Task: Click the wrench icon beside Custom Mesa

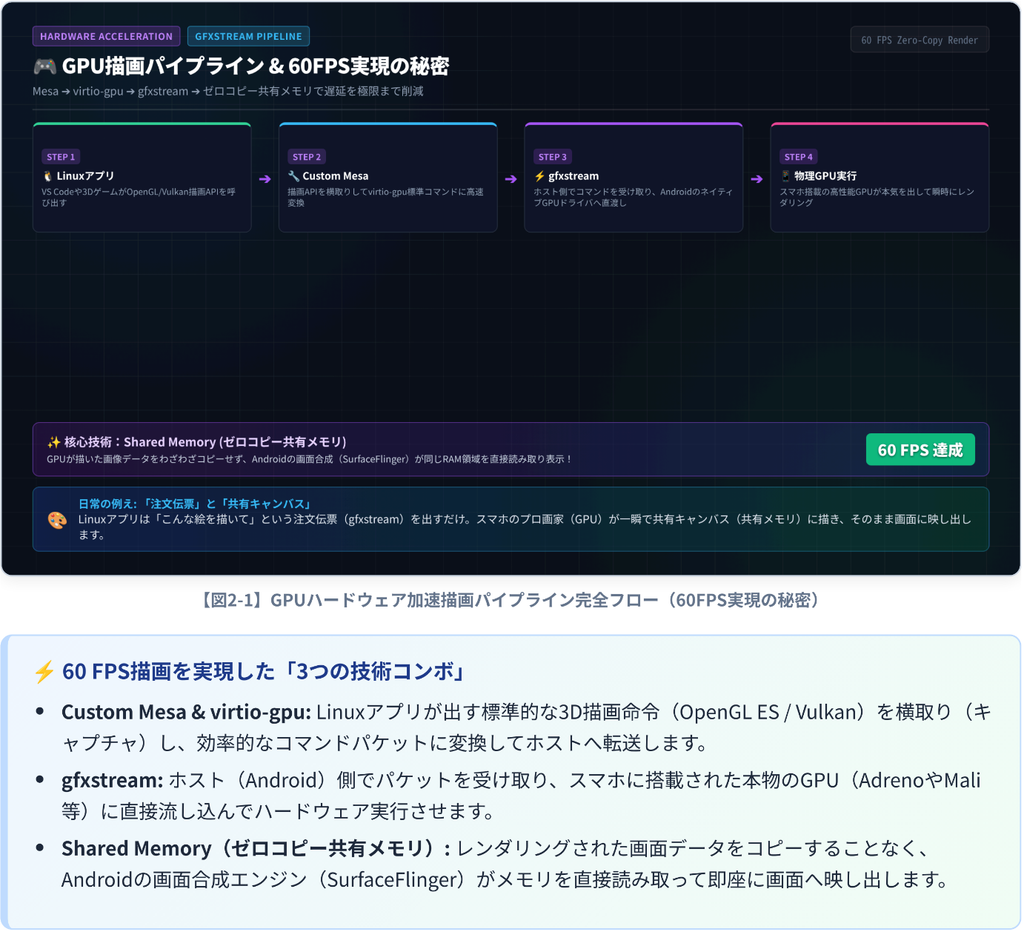Action: click(x=293, y=176)
